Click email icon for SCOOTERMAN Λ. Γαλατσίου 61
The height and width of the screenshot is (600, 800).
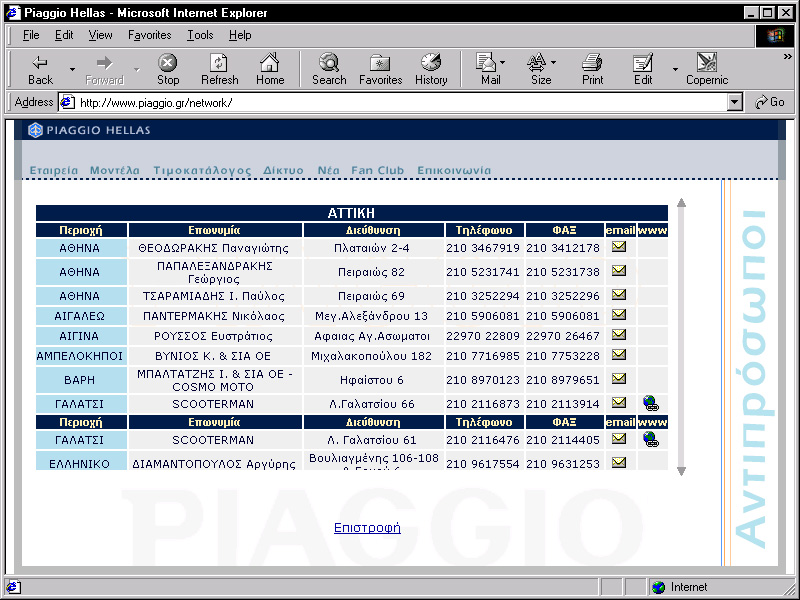[x=619, y=439]
